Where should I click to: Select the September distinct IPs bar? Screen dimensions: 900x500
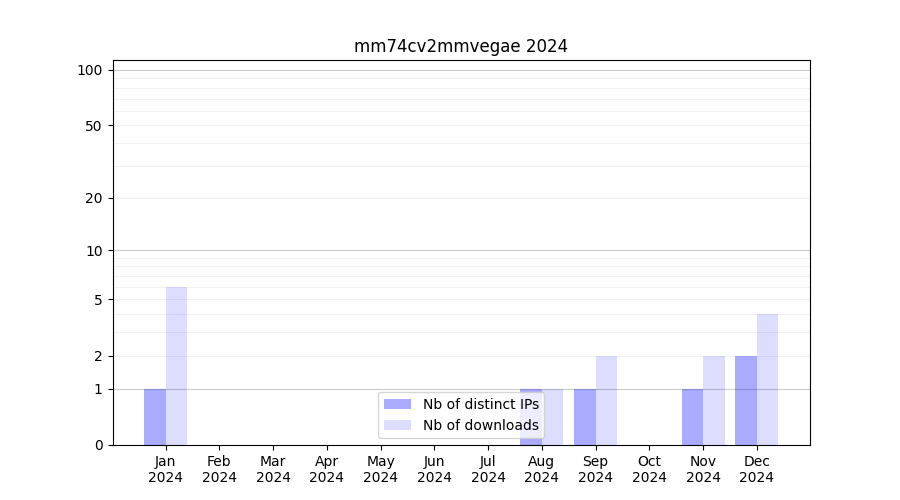(x=585, y=417)
